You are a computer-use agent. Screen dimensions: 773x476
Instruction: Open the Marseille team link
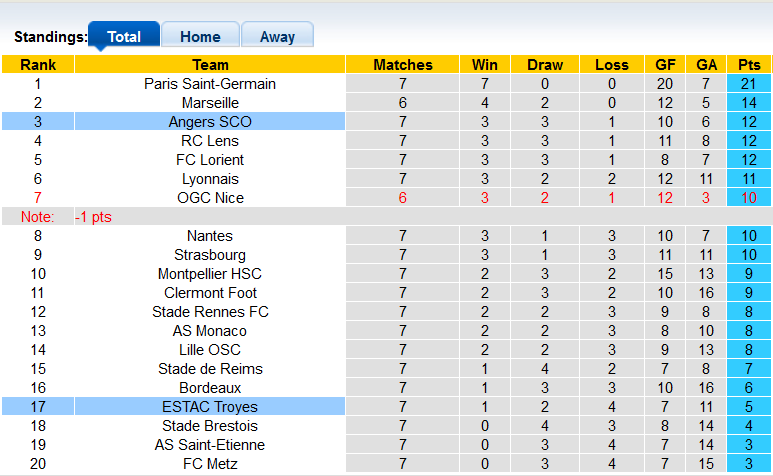tap(210, 103)
